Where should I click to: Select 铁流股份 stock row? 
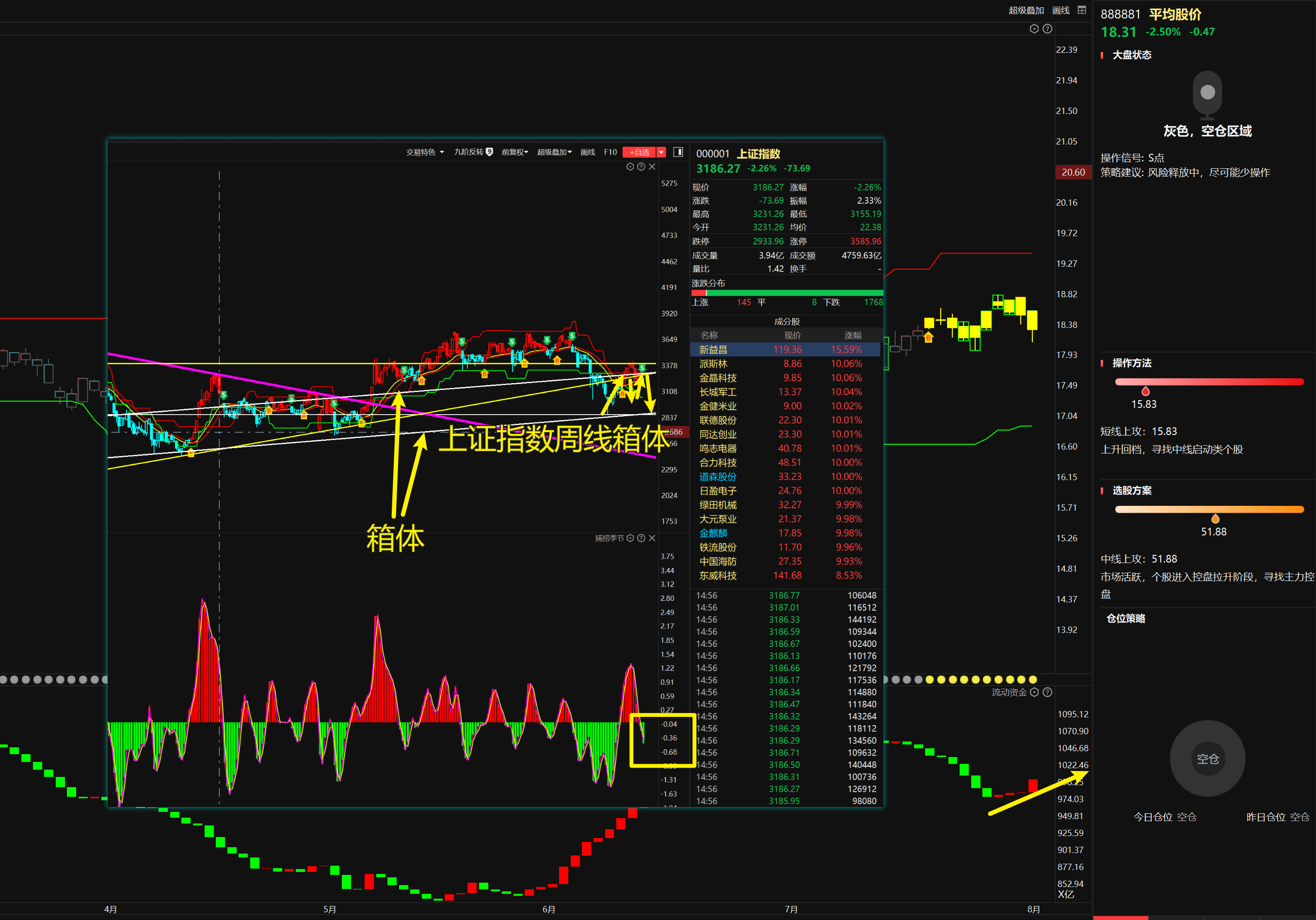point(785,548)
